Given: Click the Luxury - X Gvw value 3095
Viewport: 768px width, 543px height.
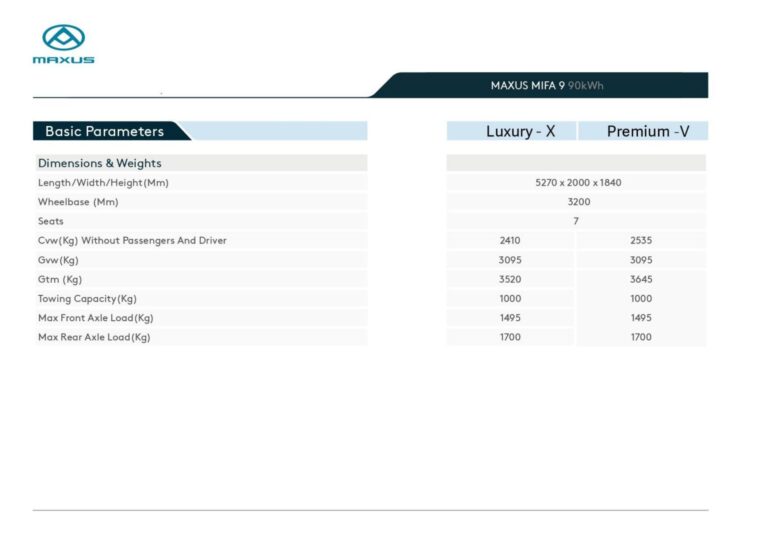Looking at the screenshot, I should [x=510, y=260].
